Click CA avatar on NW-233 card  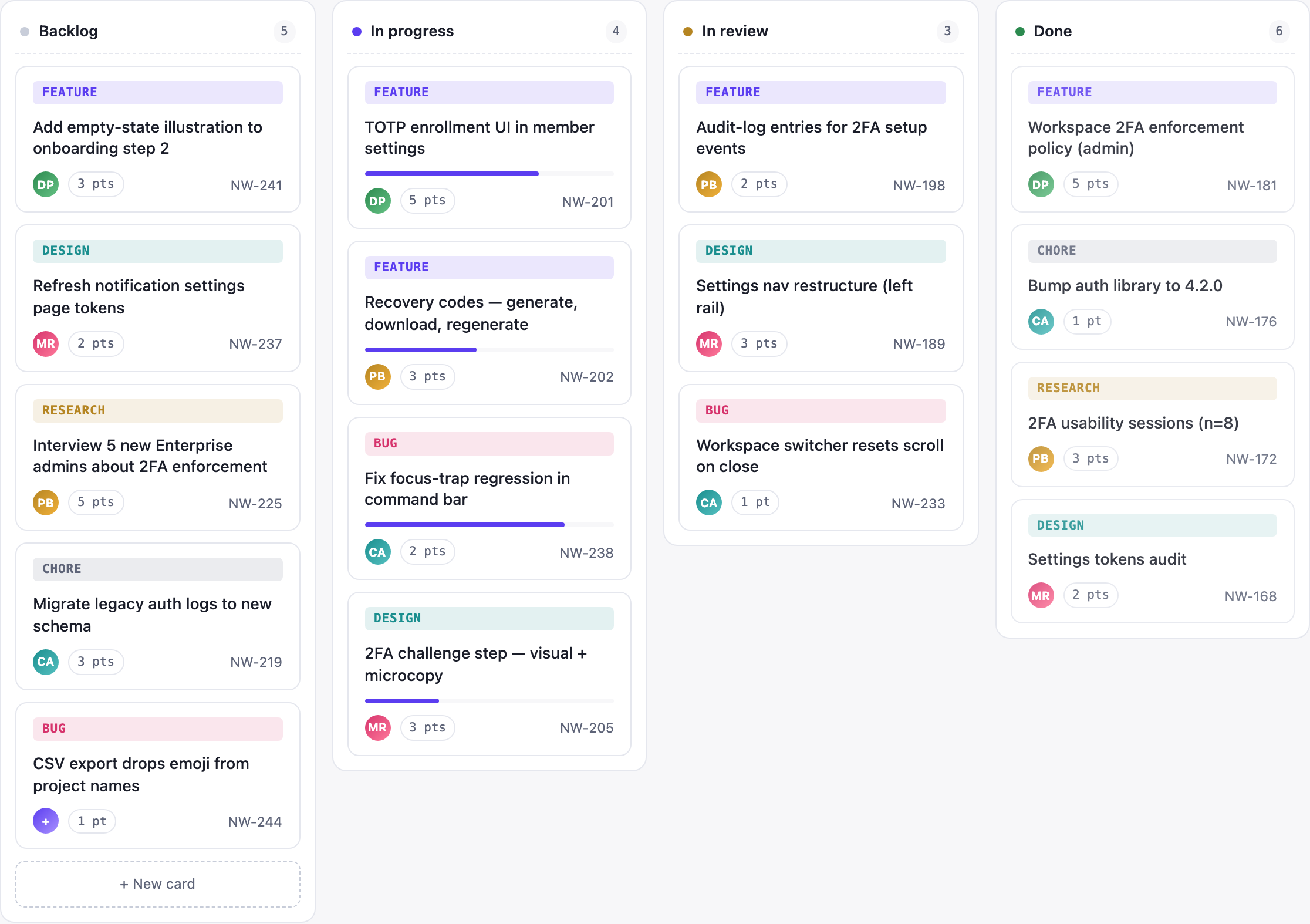click(709, 503)
